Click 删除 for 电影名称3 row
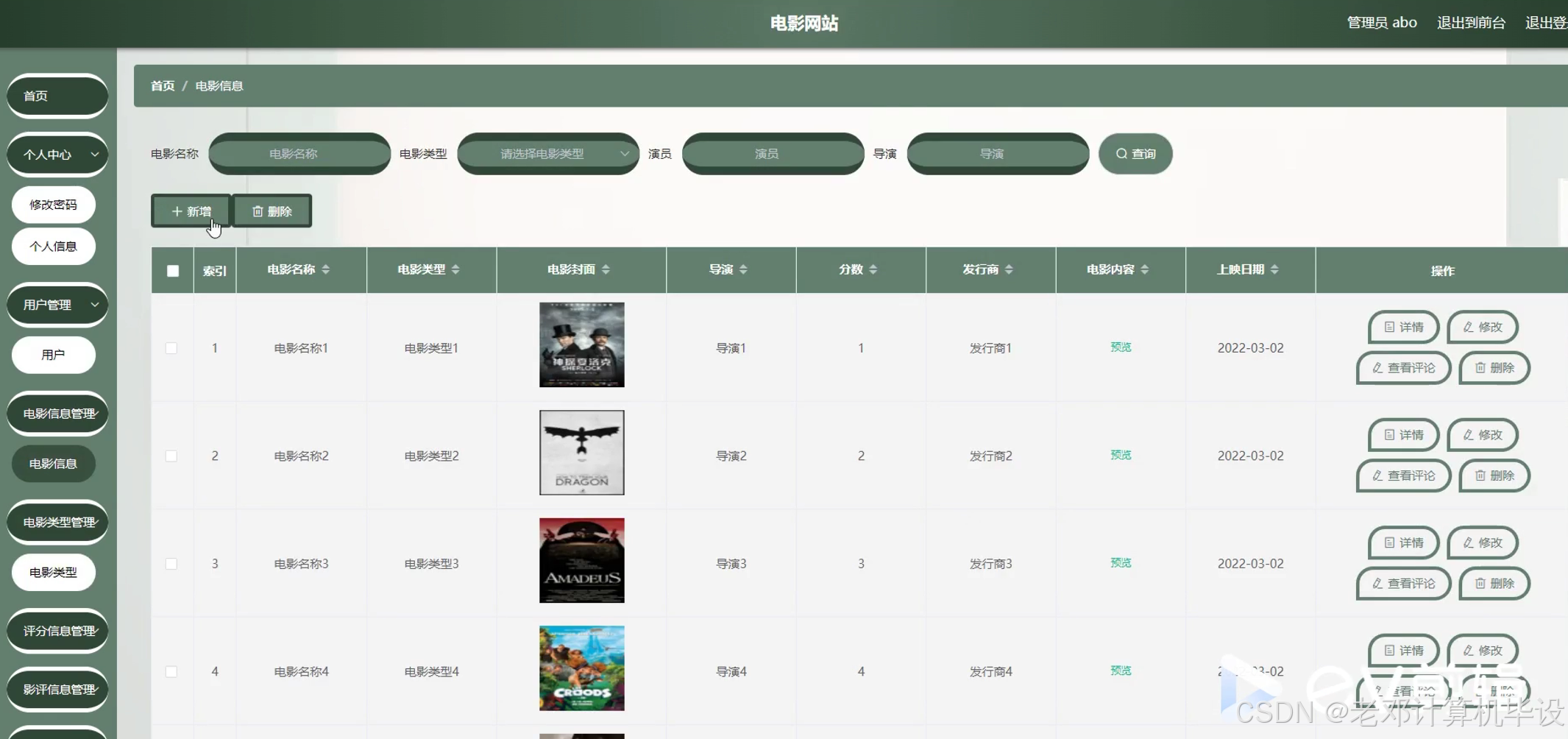The image size is (1568, 739). click(x=1494, y=584)
